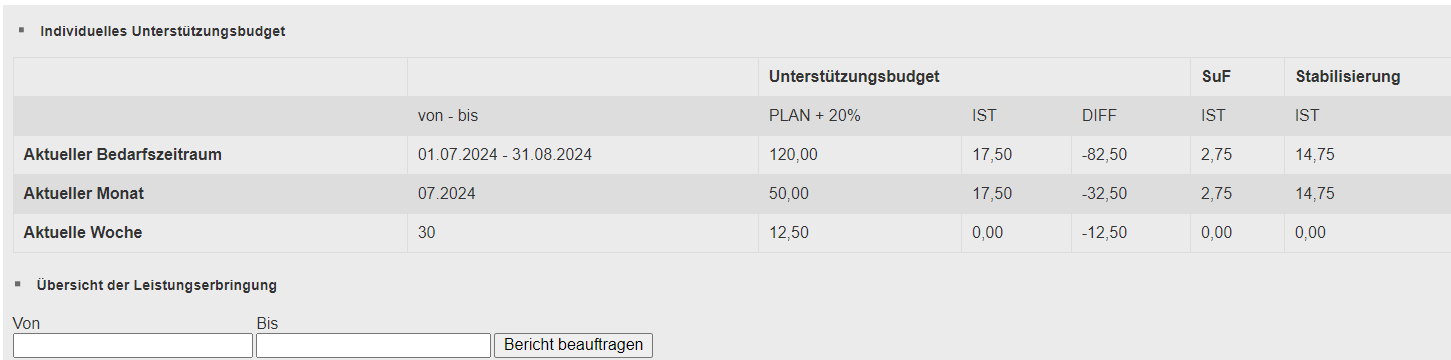1451x360 pixels.
Task: Select the Übersicht der Leistungserbringung heading
Action: (x=157, y=285)
